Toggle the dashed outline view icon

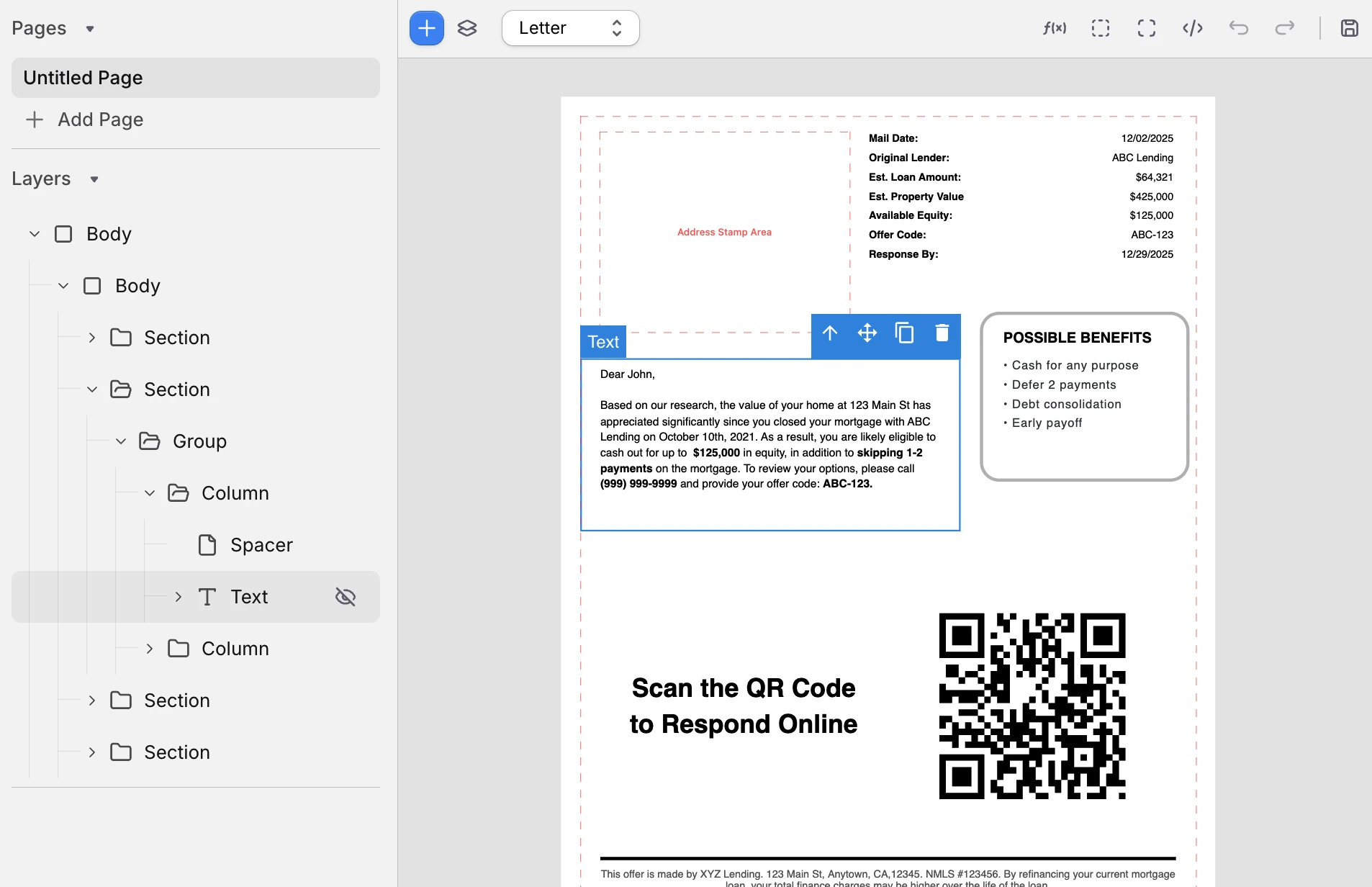click(1100, 28)
